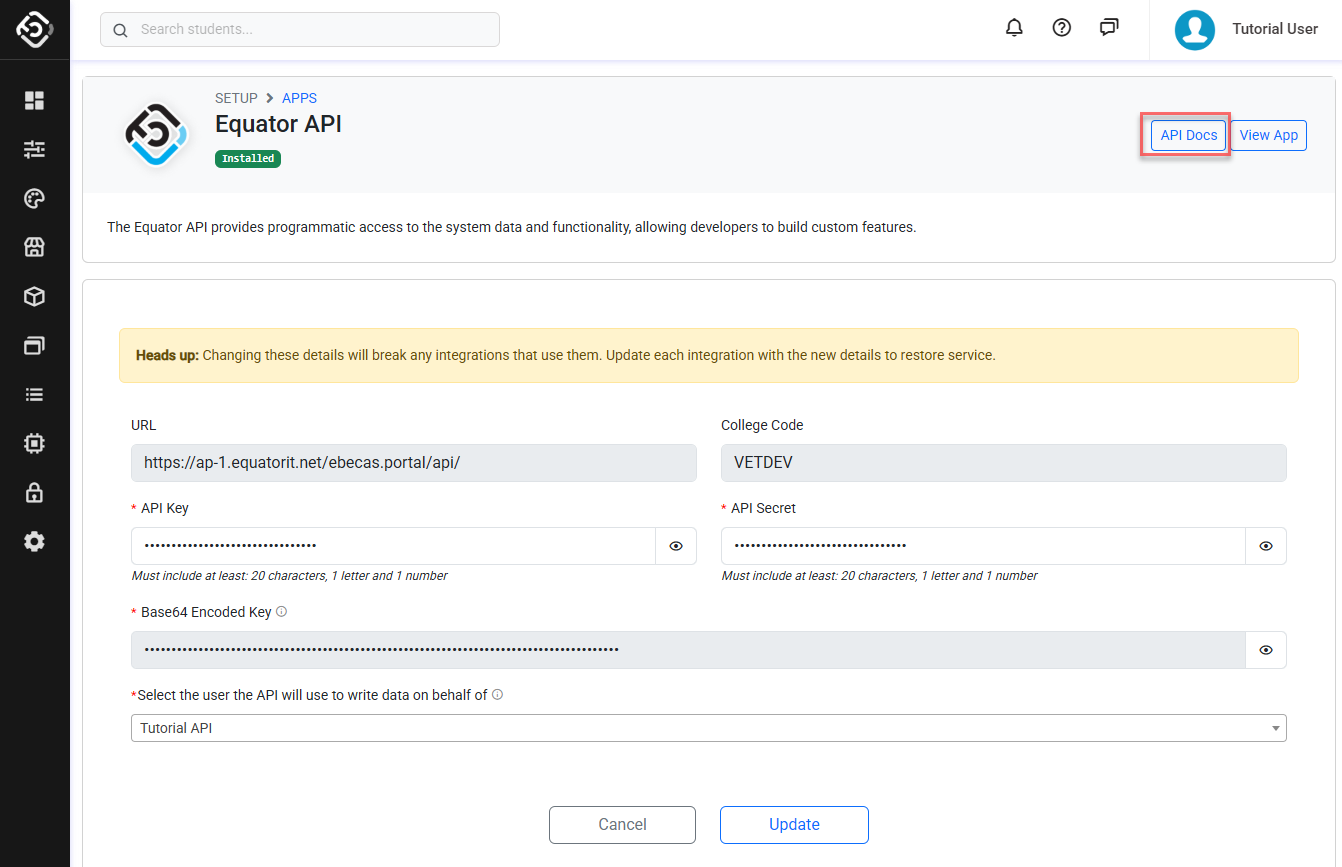This screenshot has width=1342, height=867.
Task: Open the settings gear in sidebar
Action: click(x=35, y=541)
